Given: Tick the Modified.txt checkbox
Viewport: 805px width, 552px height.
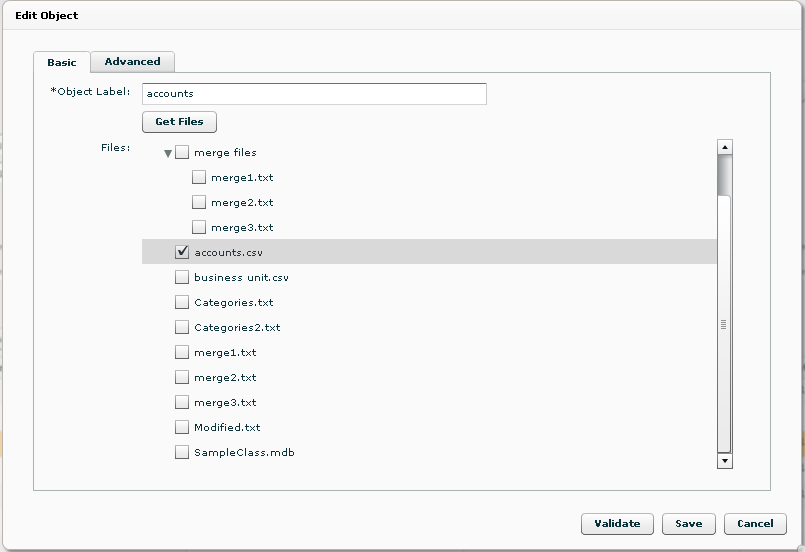Looking at the screenshot, I should [182, 427].
